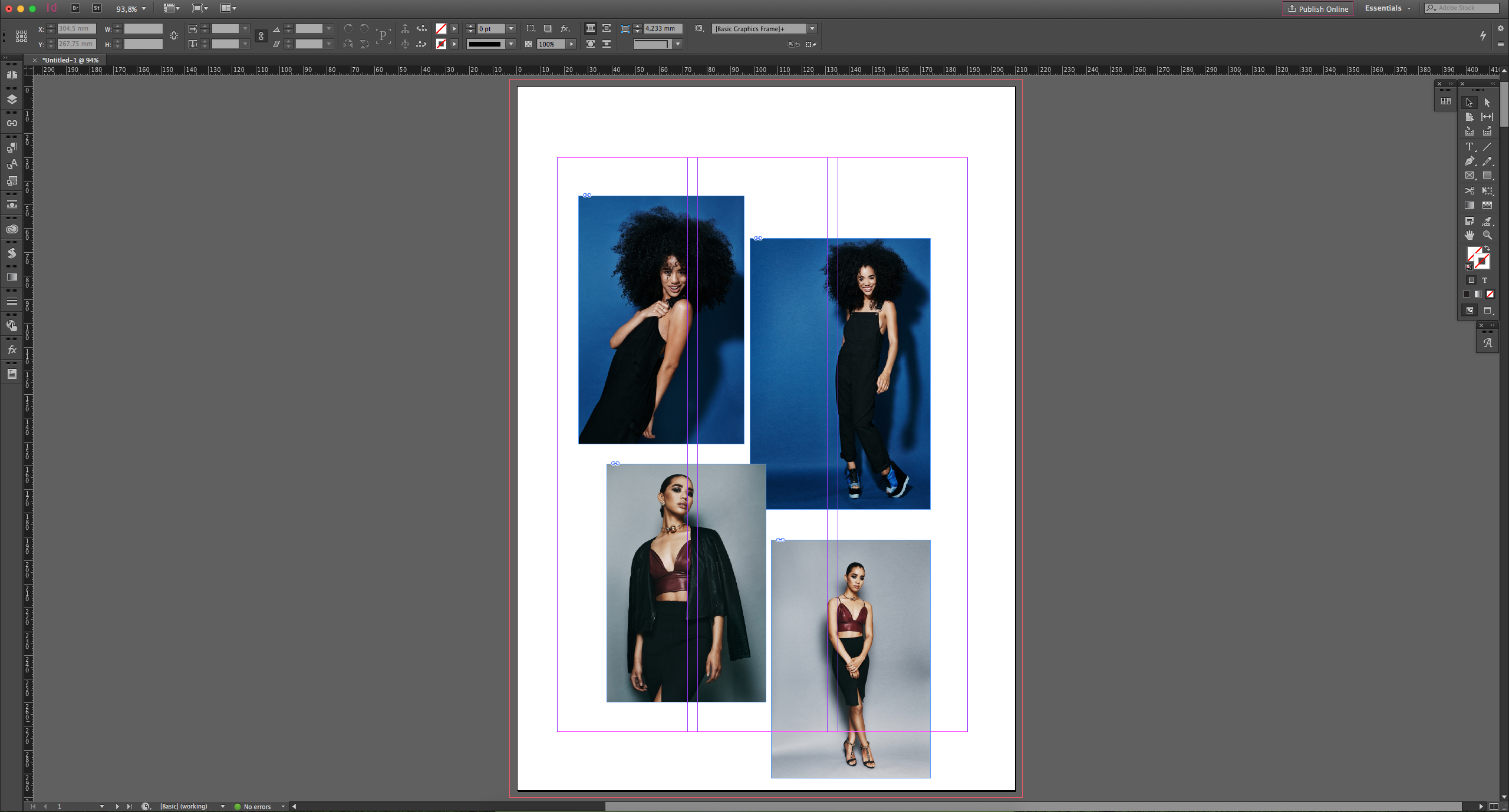Select the Note tool
This screenshot has height=812, width=1509.
[x=1469, y=221]
